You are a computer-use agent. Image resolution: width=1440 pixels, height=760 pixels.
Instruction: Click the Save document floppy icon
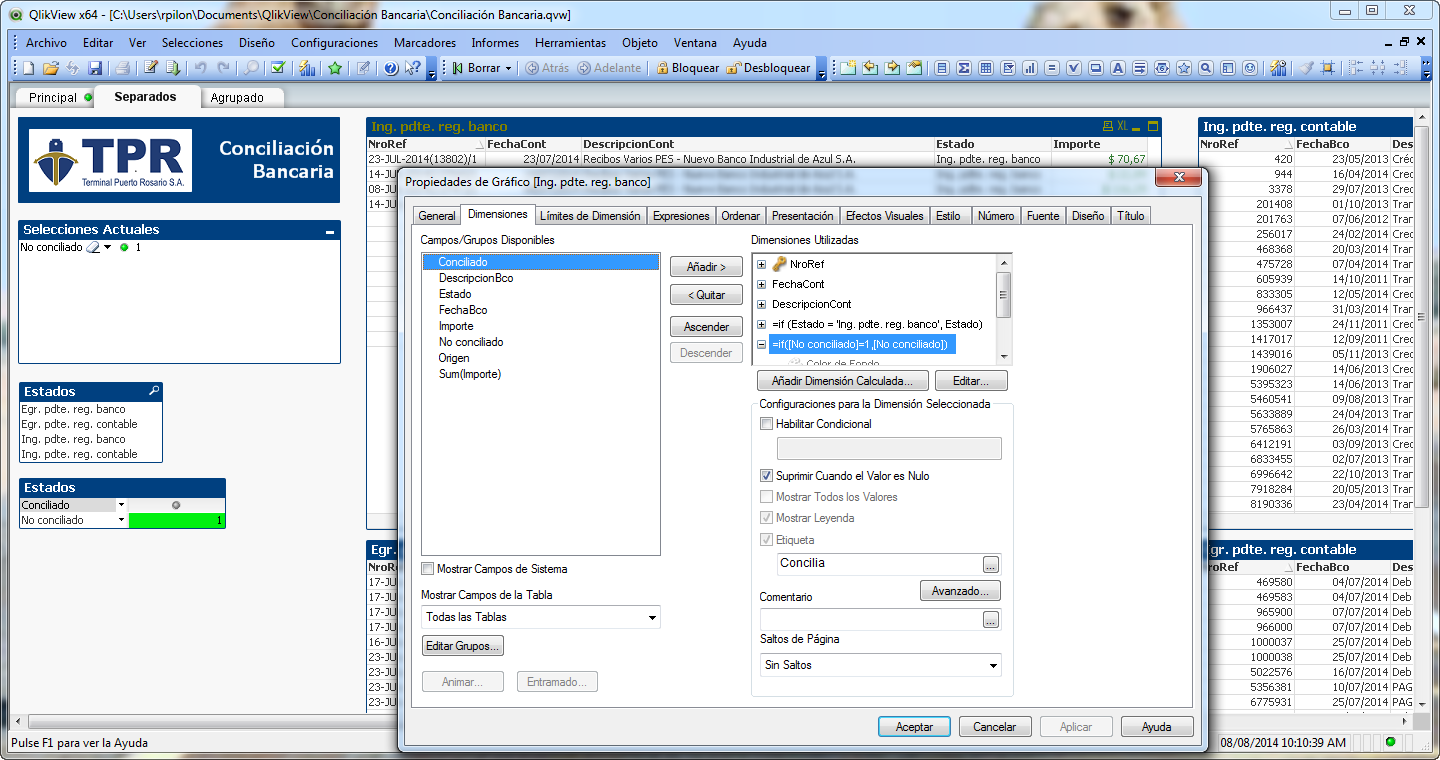pos(95,68)
